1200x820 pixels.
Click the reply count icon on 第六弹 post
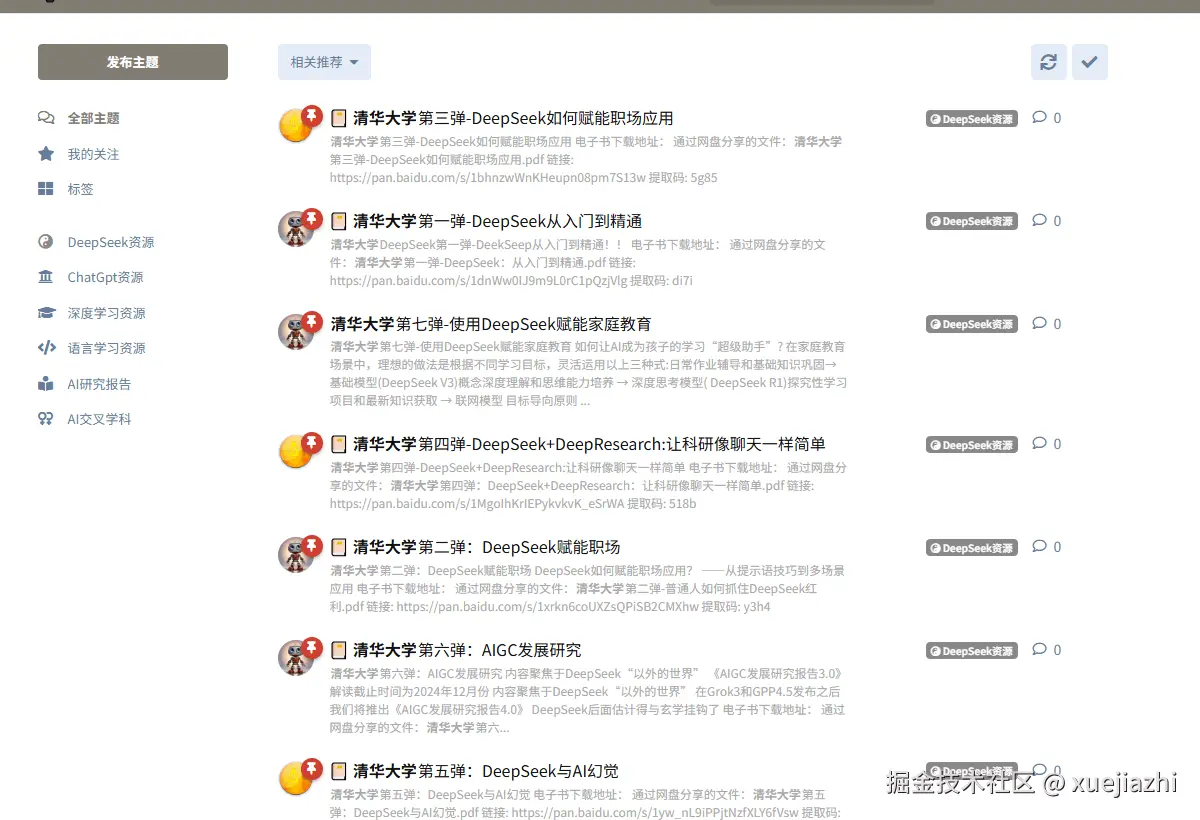[1039, 650]
